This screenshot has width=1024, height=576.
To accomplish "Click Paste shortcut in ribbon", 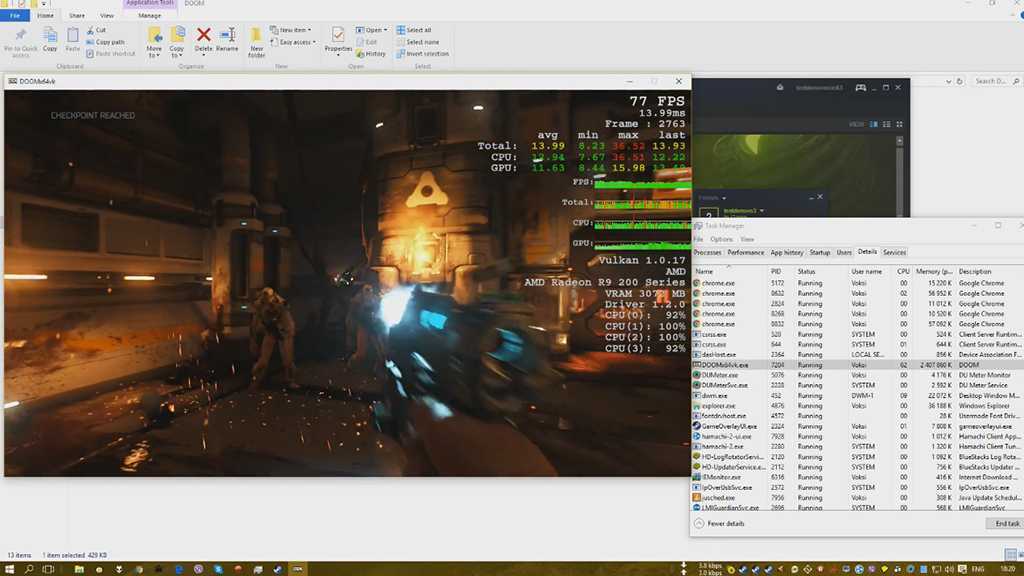I will pos(110,54).
